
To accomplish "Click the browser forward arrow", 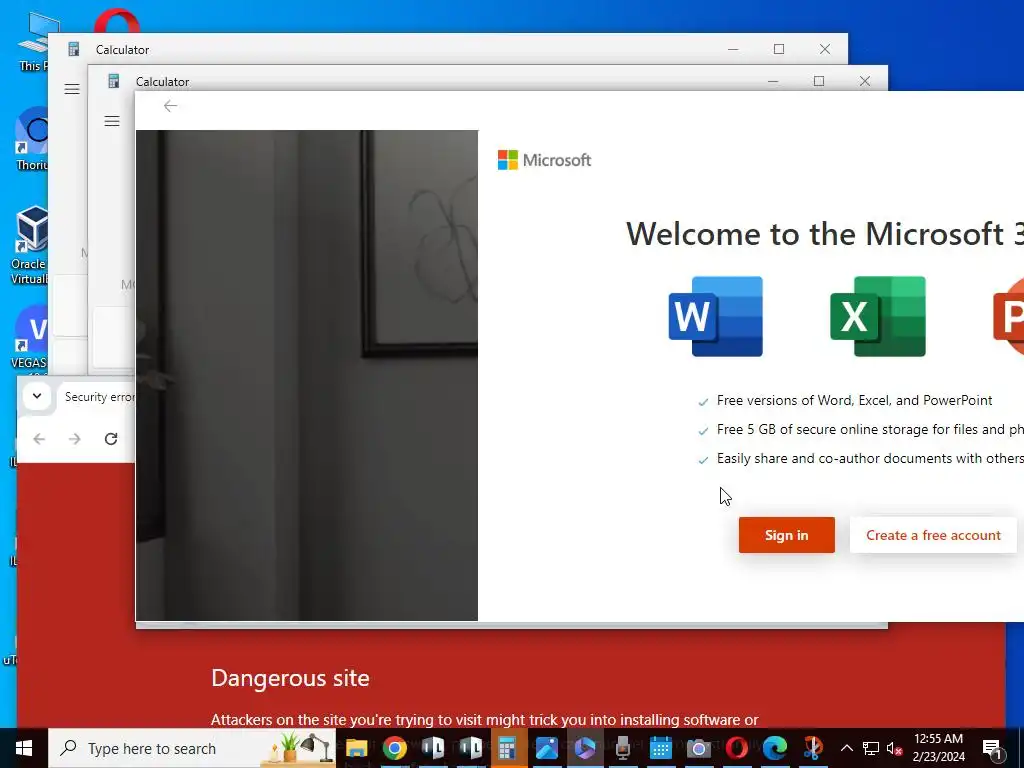I will tap(74, 439).
